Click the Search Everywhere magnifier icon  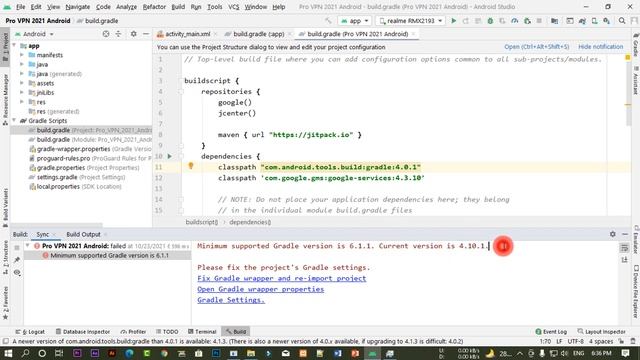622,21
